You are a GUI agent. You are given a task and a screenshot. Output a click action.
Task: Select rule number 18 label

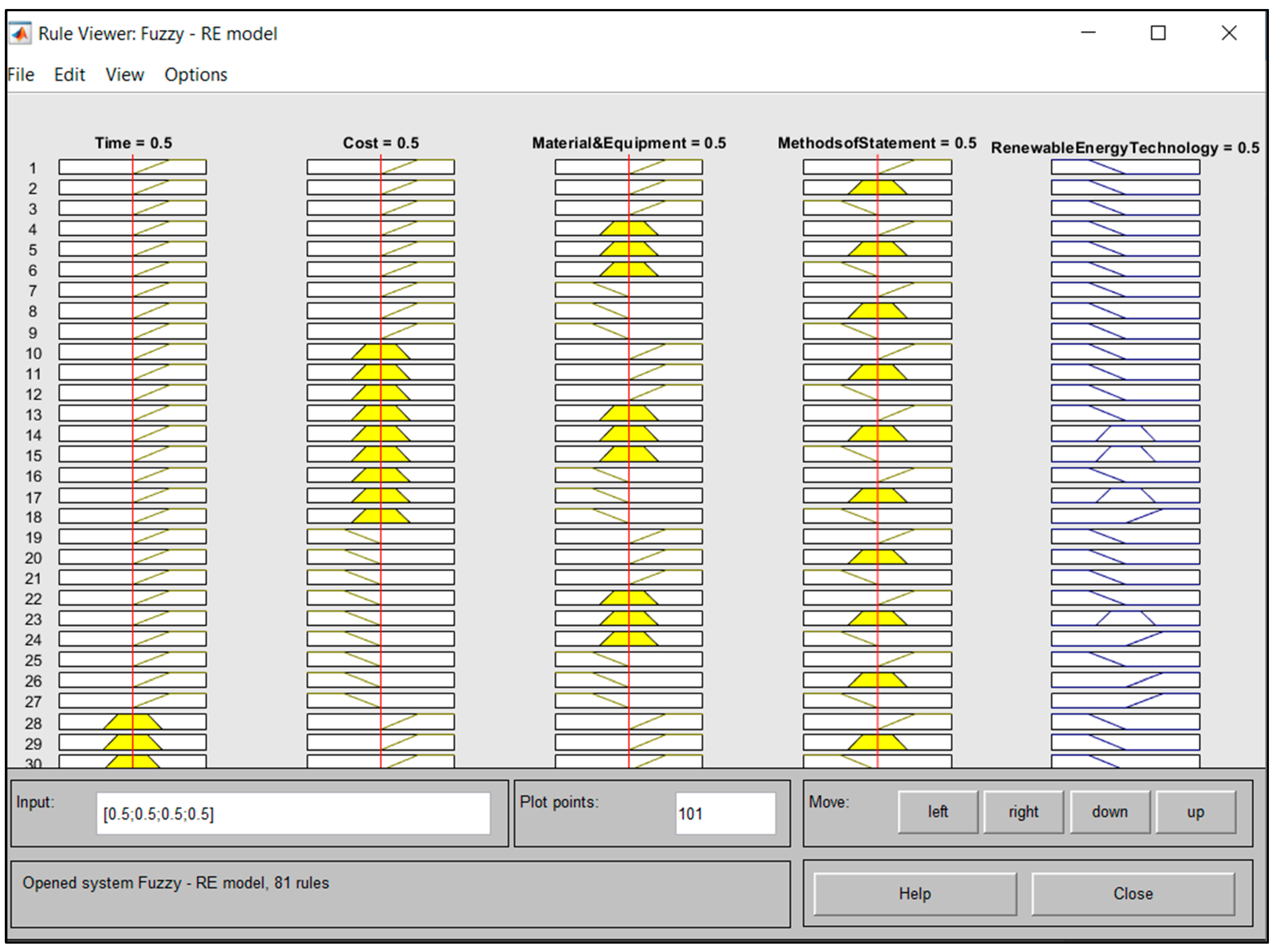pyautogui.click(x=33, y=517)
